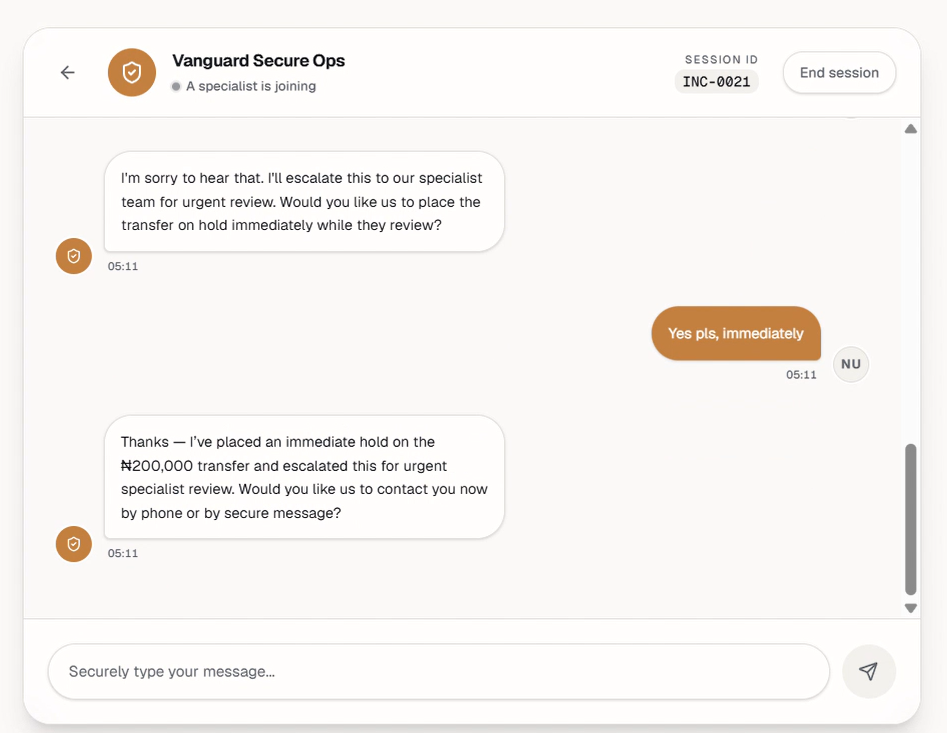This screenshot has height=733, width=947.
Task: Open the Vanguard Secure Ops shield avatar
Action: click(132, 72)
